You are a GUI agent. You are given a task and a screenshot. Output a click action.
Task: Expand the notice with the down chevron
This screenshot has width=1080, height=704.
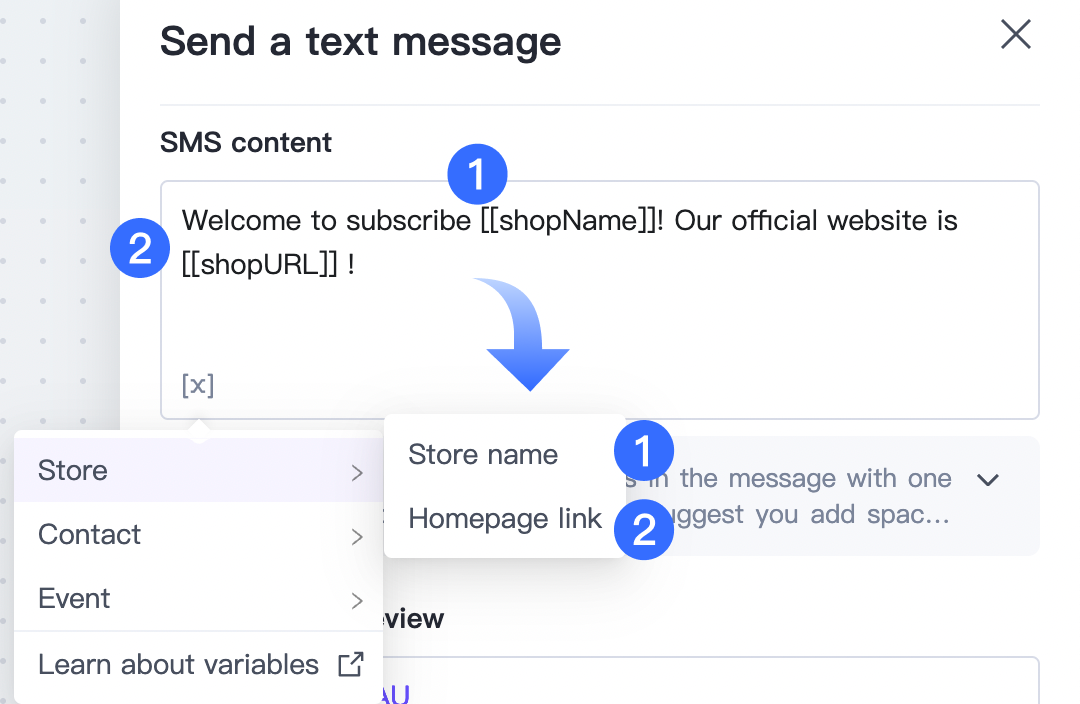[x=988, y=479]
